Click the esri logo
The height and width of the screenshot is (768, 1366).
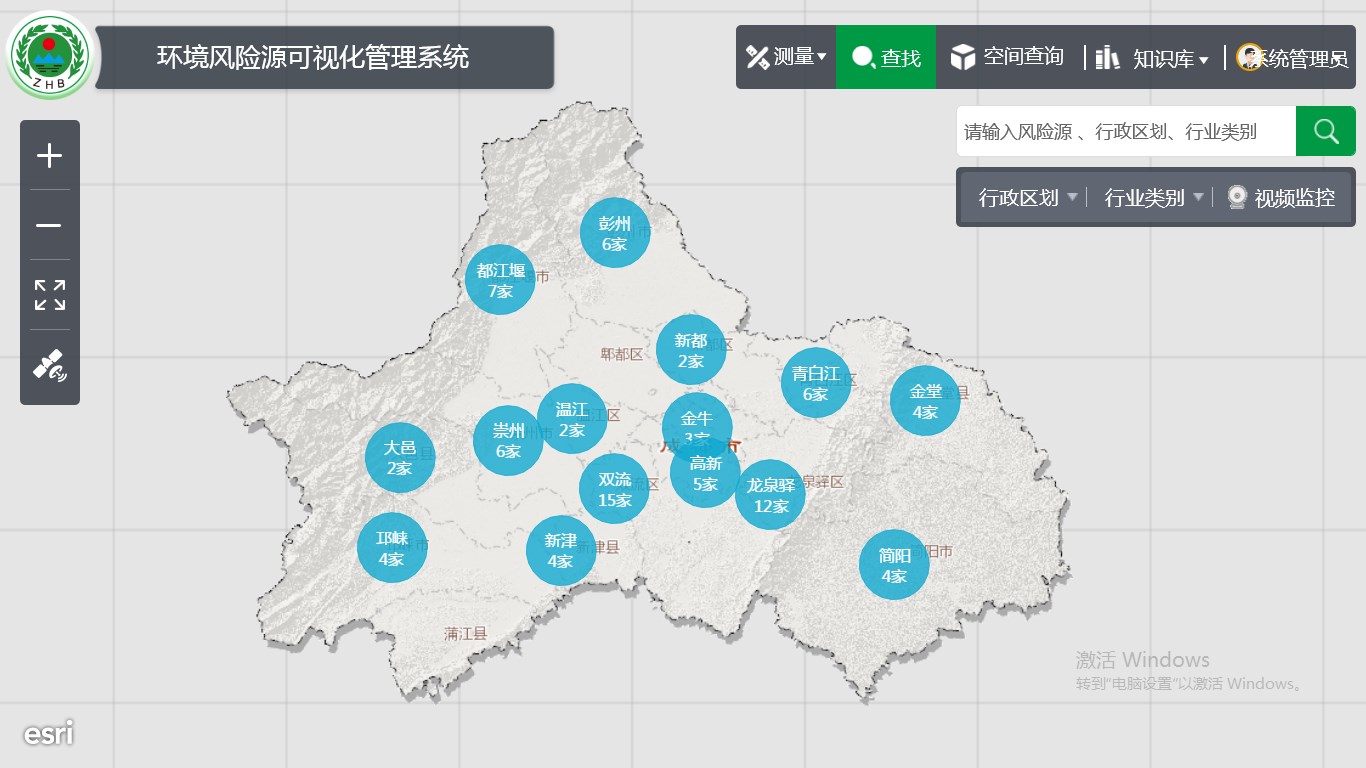pos(49,734)
